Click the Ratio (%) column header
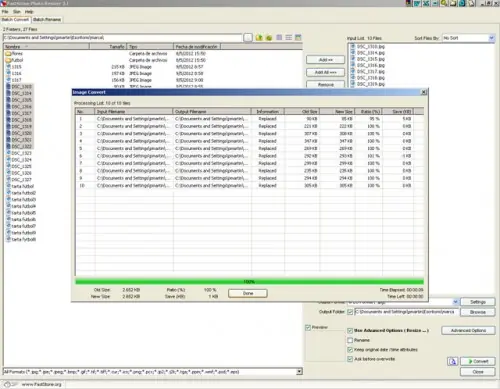Viewport: 500px width, 389px height. [368, 111]
